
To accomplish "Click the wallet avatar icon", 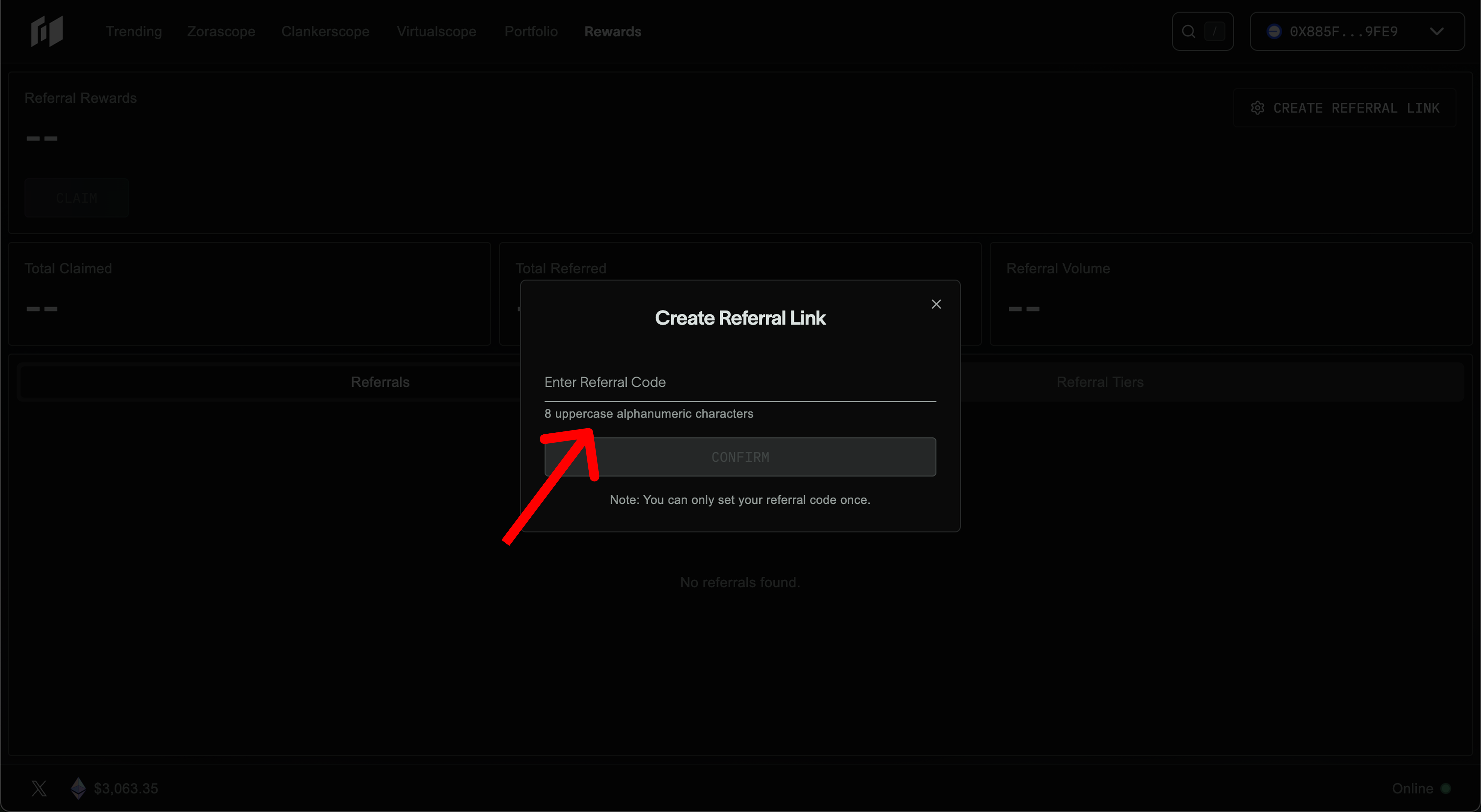I will pyautogui.click(x=1274, y=32).
